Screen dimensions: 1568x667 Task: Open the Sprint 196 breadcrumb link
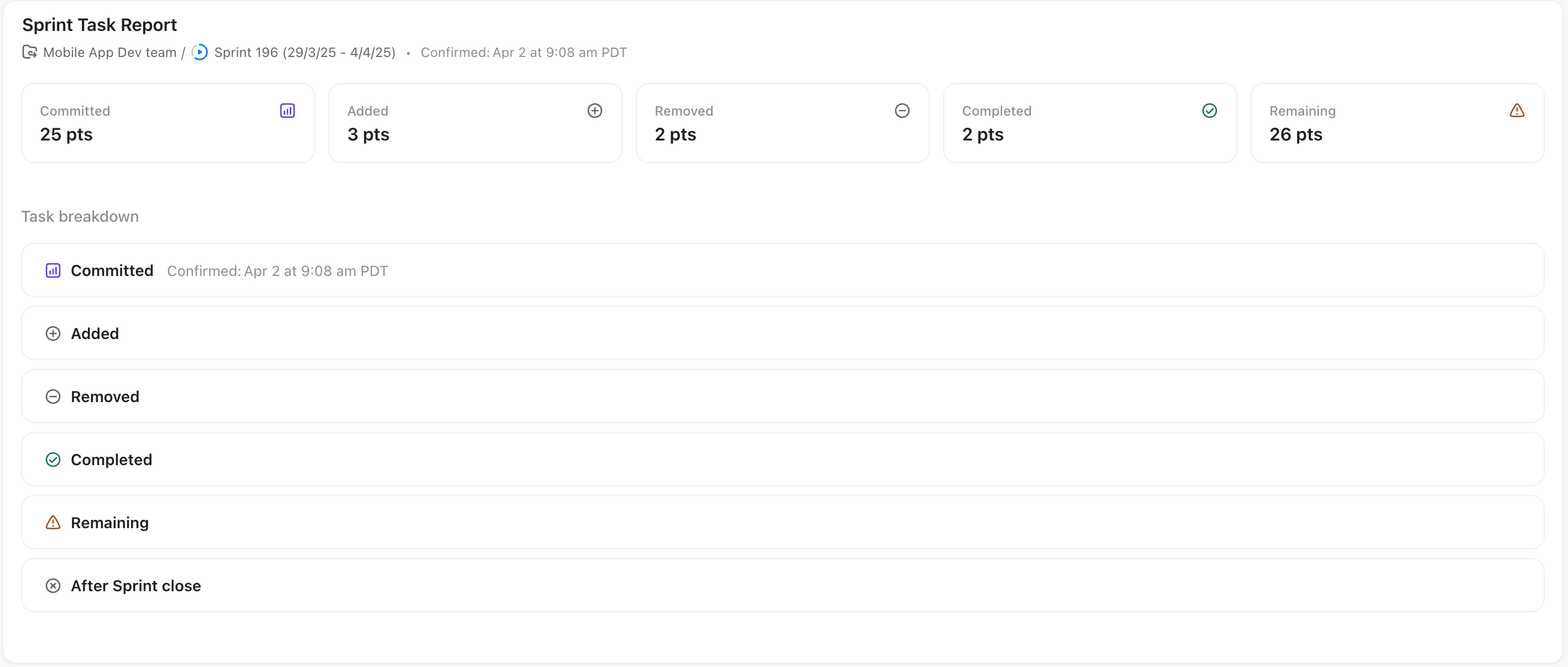[x=304, y=53]
